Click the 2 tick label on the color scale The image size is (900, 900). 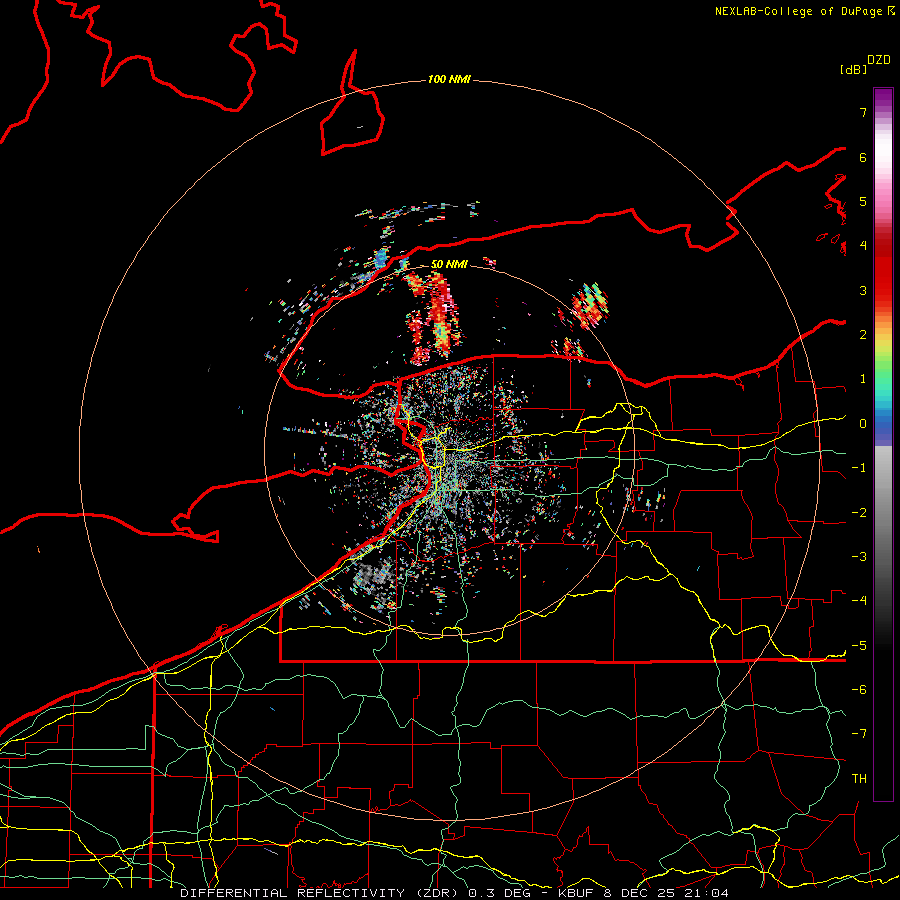[x=863, y=335]
